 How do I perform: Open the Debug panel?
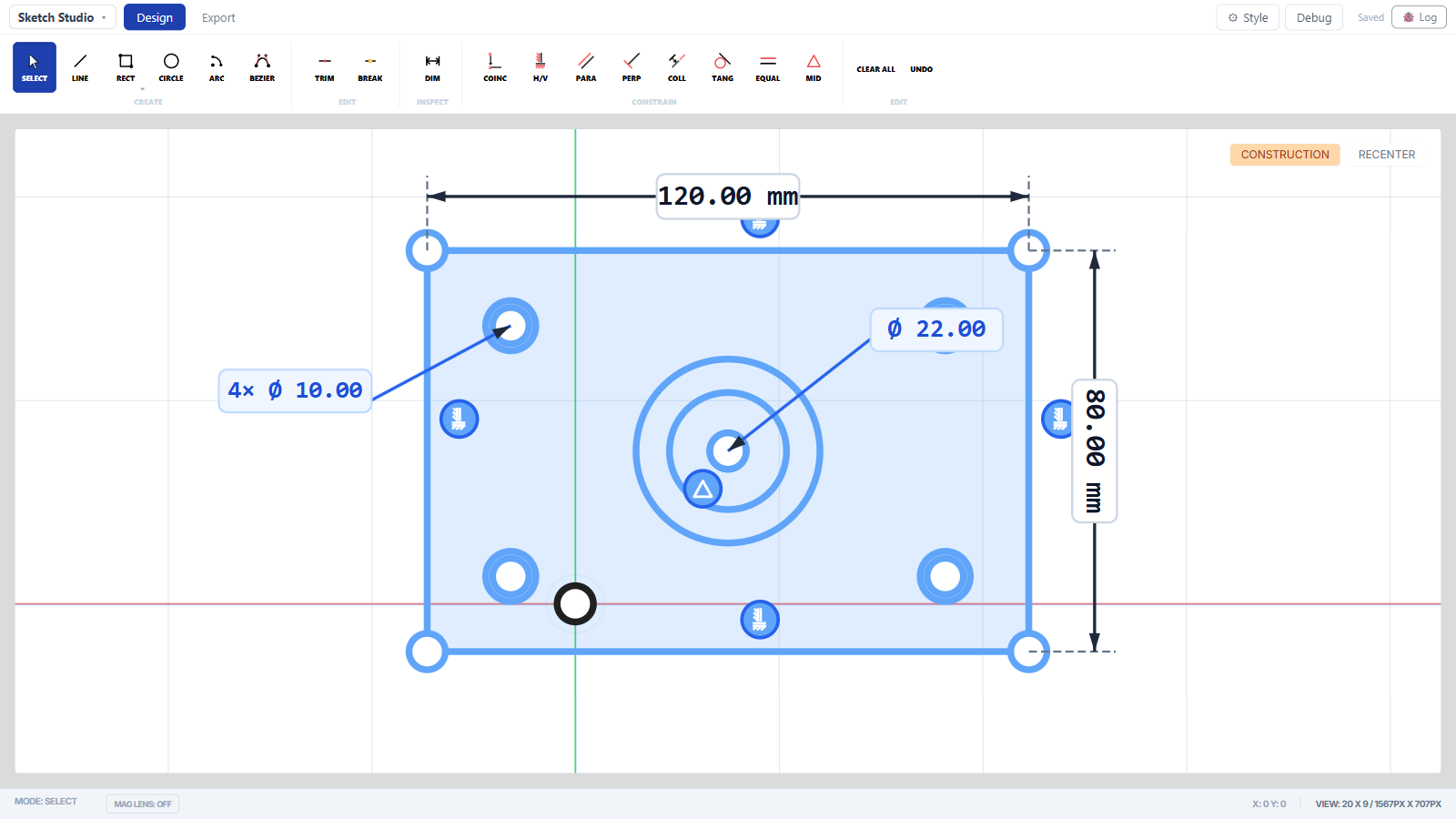1314,17
